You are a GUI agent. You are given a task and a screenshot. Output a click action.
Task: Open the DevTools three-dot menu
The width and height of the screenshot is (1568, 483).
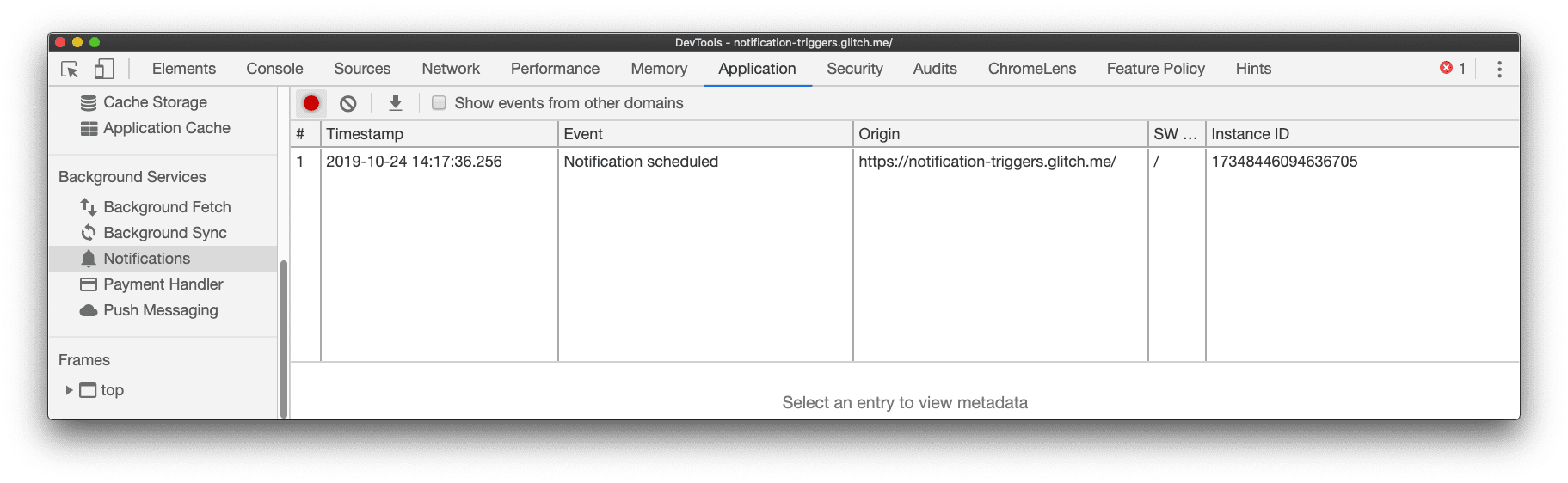click(1498, 70)
